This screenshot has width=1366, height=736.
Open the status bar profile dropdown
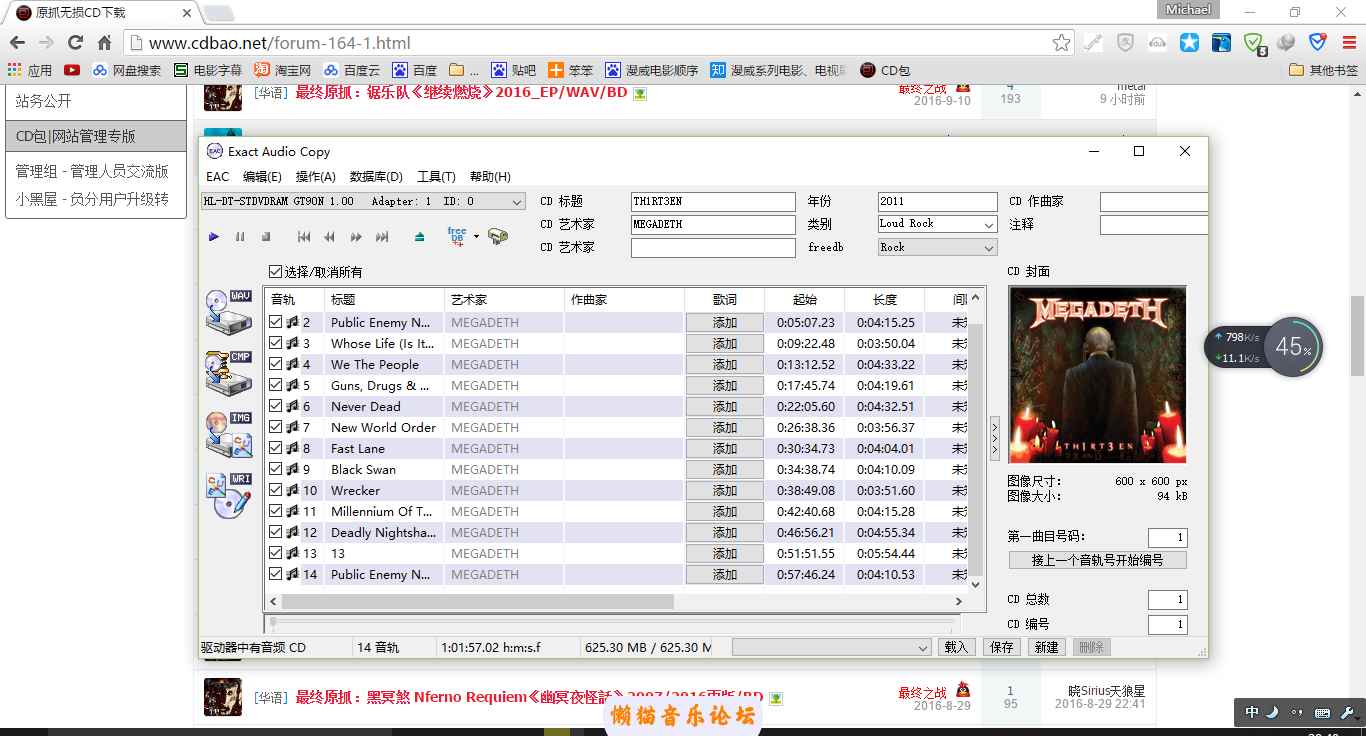click(x=832, y=647)
